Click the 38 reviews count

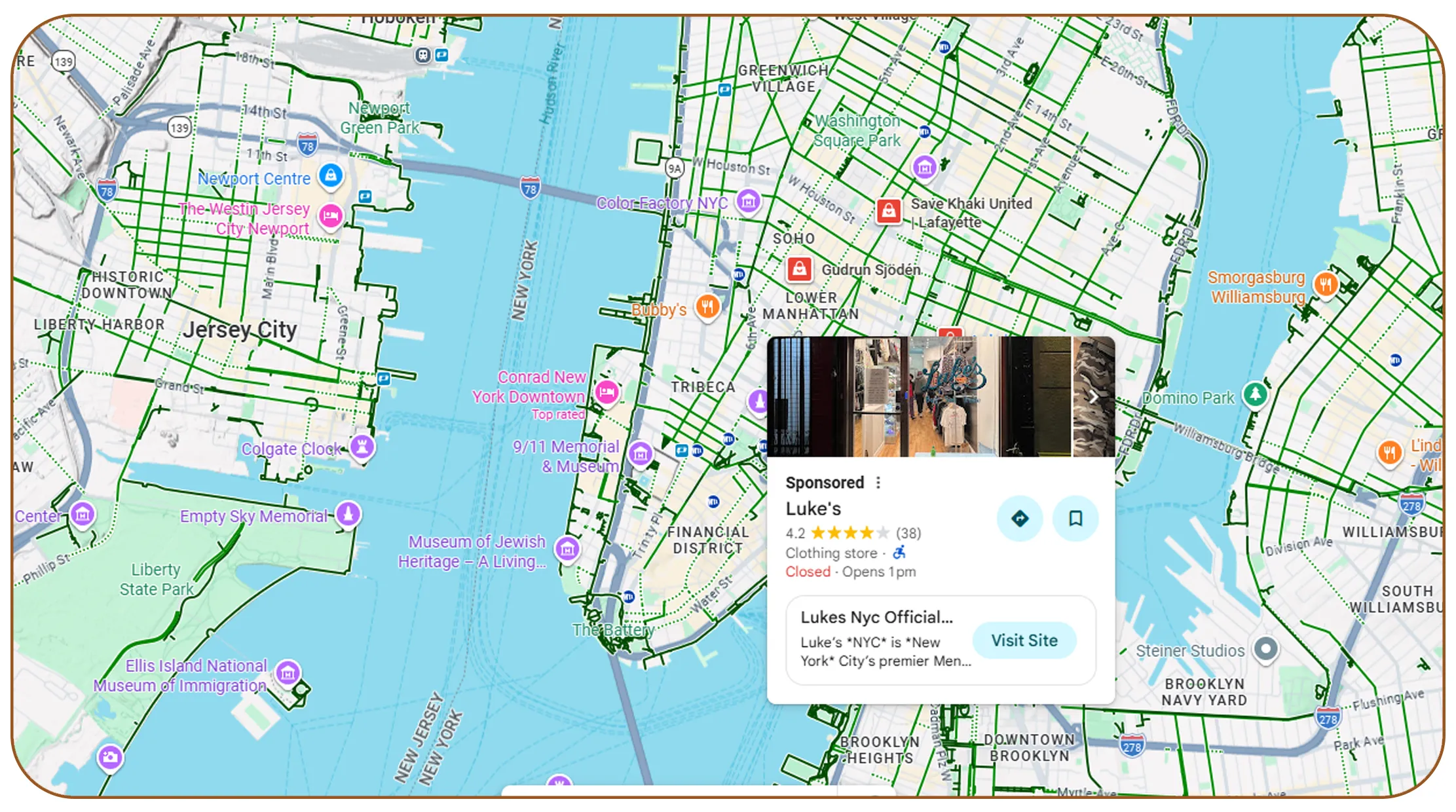[908, 533]
